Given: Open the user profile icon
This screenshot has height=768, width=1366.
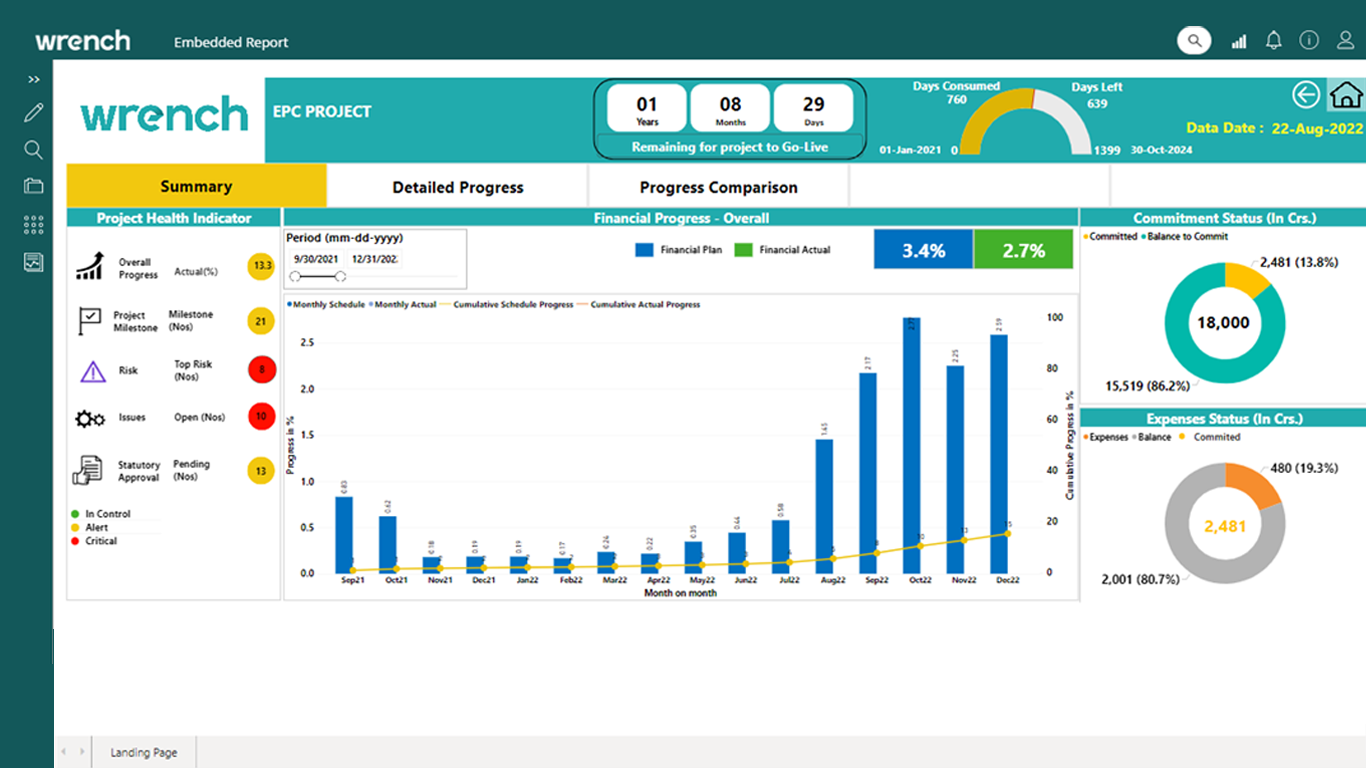Looking at the screenshot, I should click(x=1345, y=41).
